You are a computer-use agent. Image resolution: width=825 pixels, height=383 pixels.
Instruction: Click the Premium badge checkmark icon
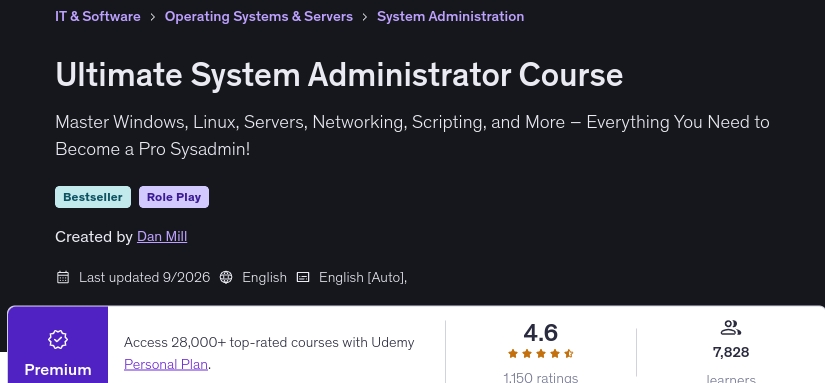tap(58, 339)
